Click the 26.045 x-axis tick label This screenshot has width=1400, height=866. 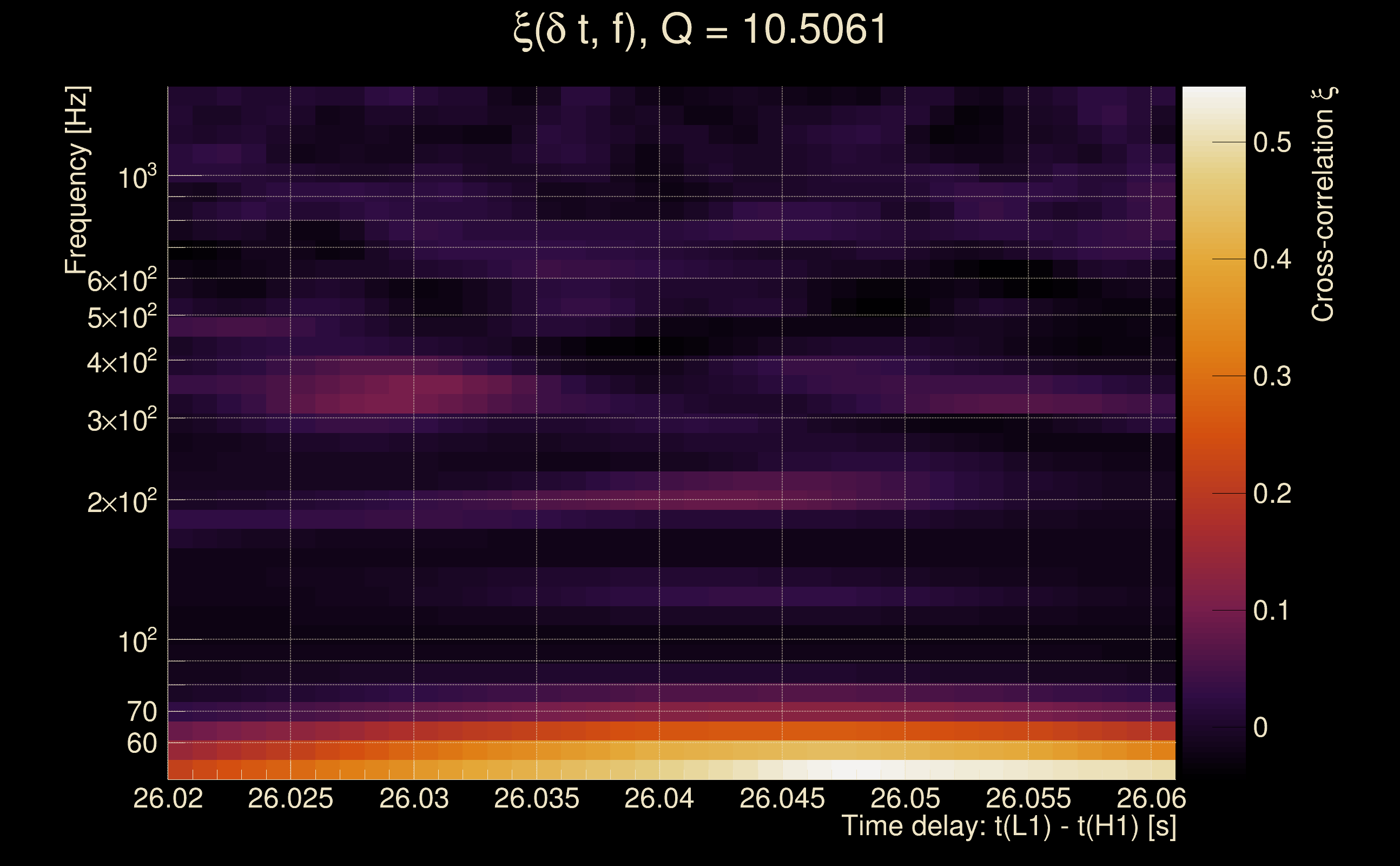[x=782, y=798]
